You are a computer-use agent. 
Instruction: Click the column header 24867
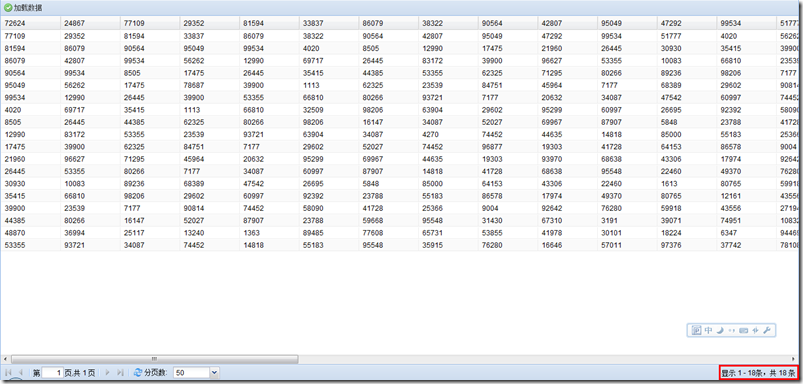point(90,24)
